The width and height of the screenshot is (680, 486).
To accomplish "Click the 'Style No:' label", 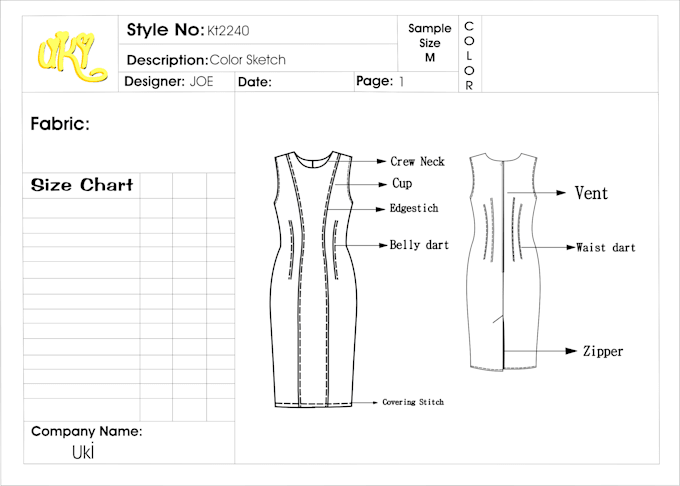I will coord(165,30).
